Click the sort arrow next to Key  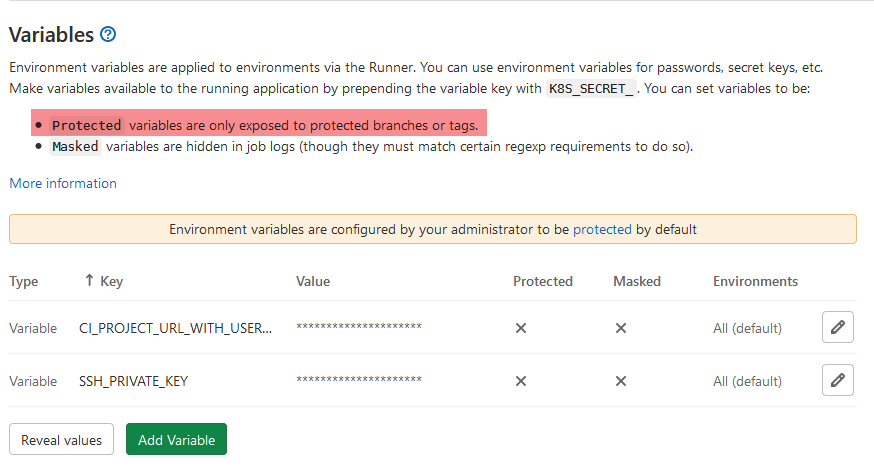[89, 282]
